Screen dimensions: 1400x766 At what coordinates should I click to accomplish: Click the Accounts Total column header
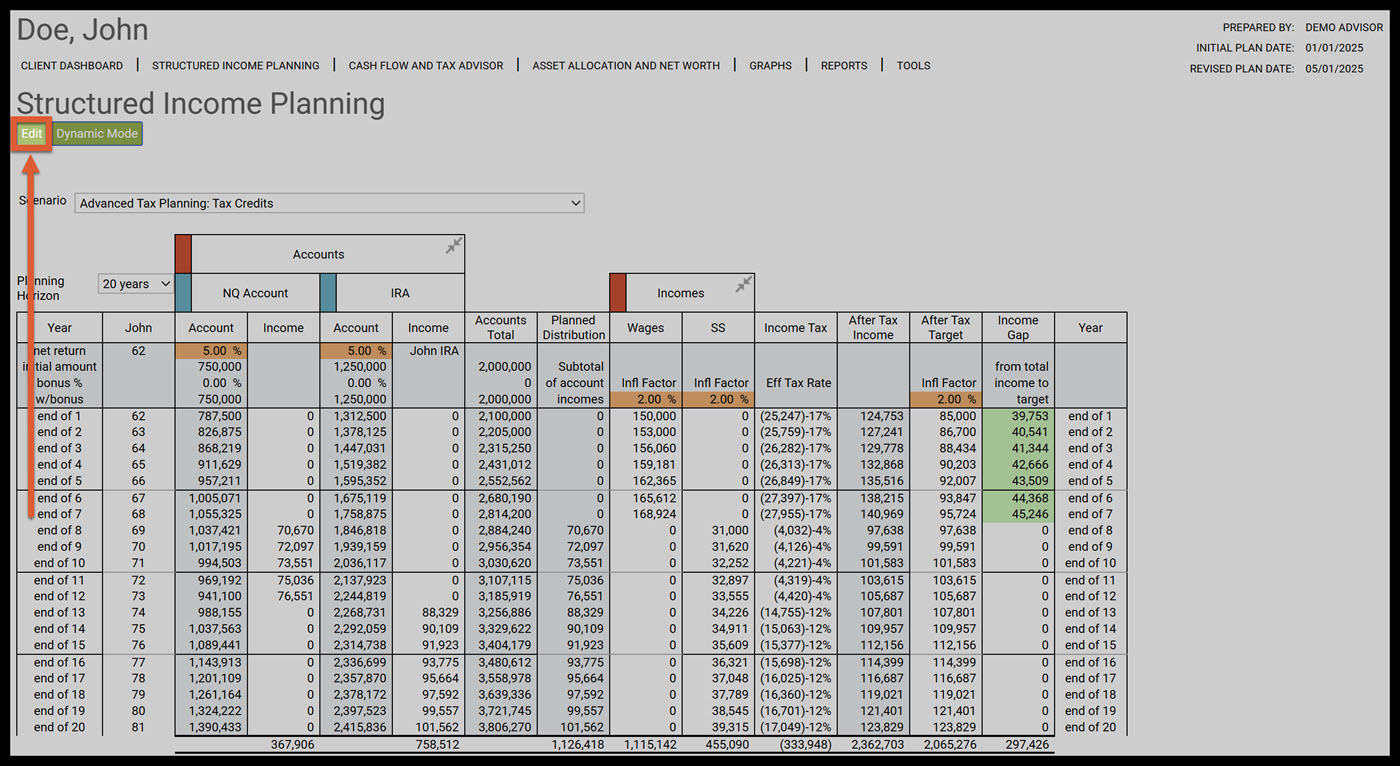pos(501,328)
